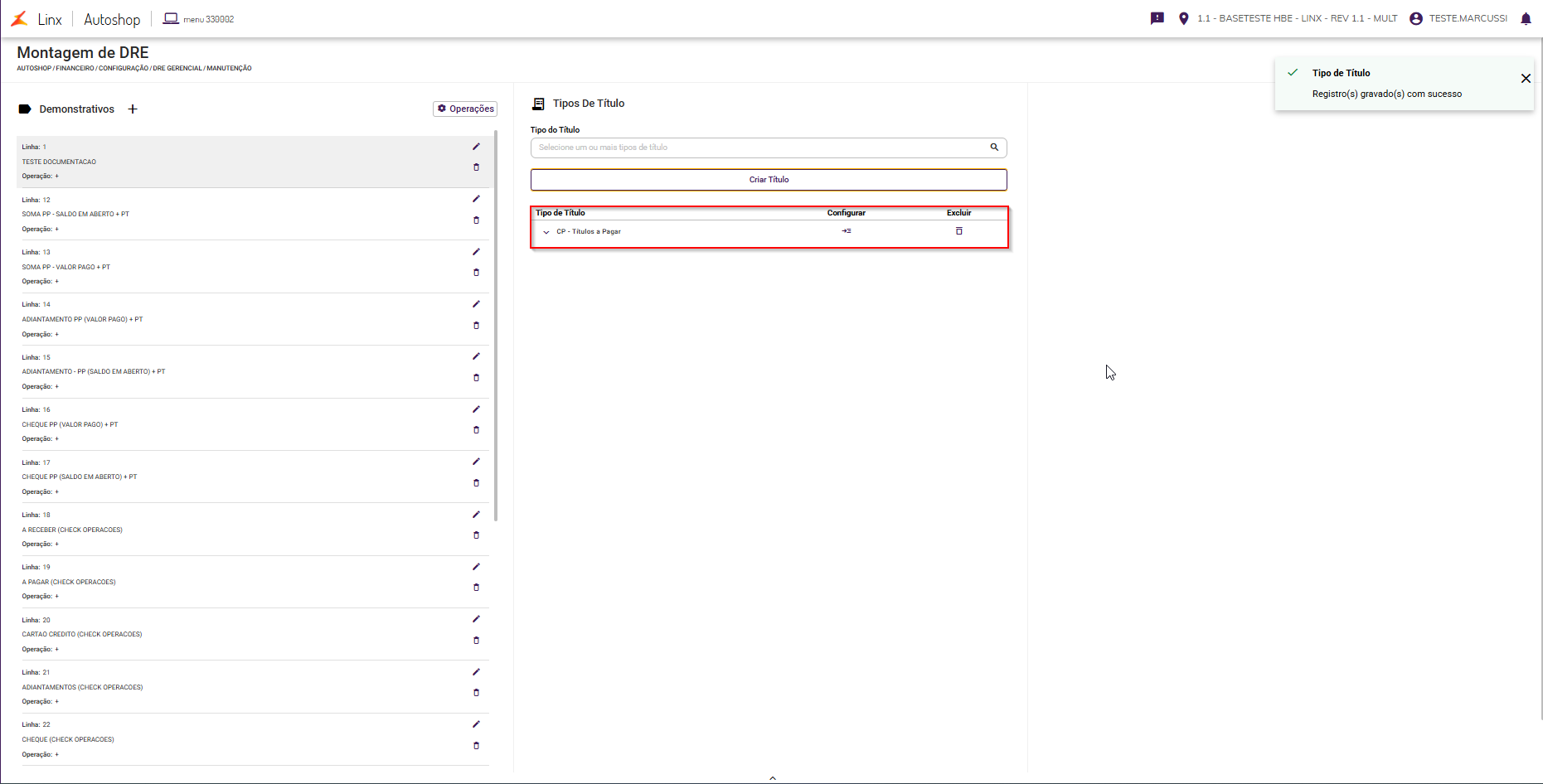Edit line 17 CHEQUE PP (SALDO EM ABERTO)
The width and height of the screenshot is (1543, 784).
point(476,462)
